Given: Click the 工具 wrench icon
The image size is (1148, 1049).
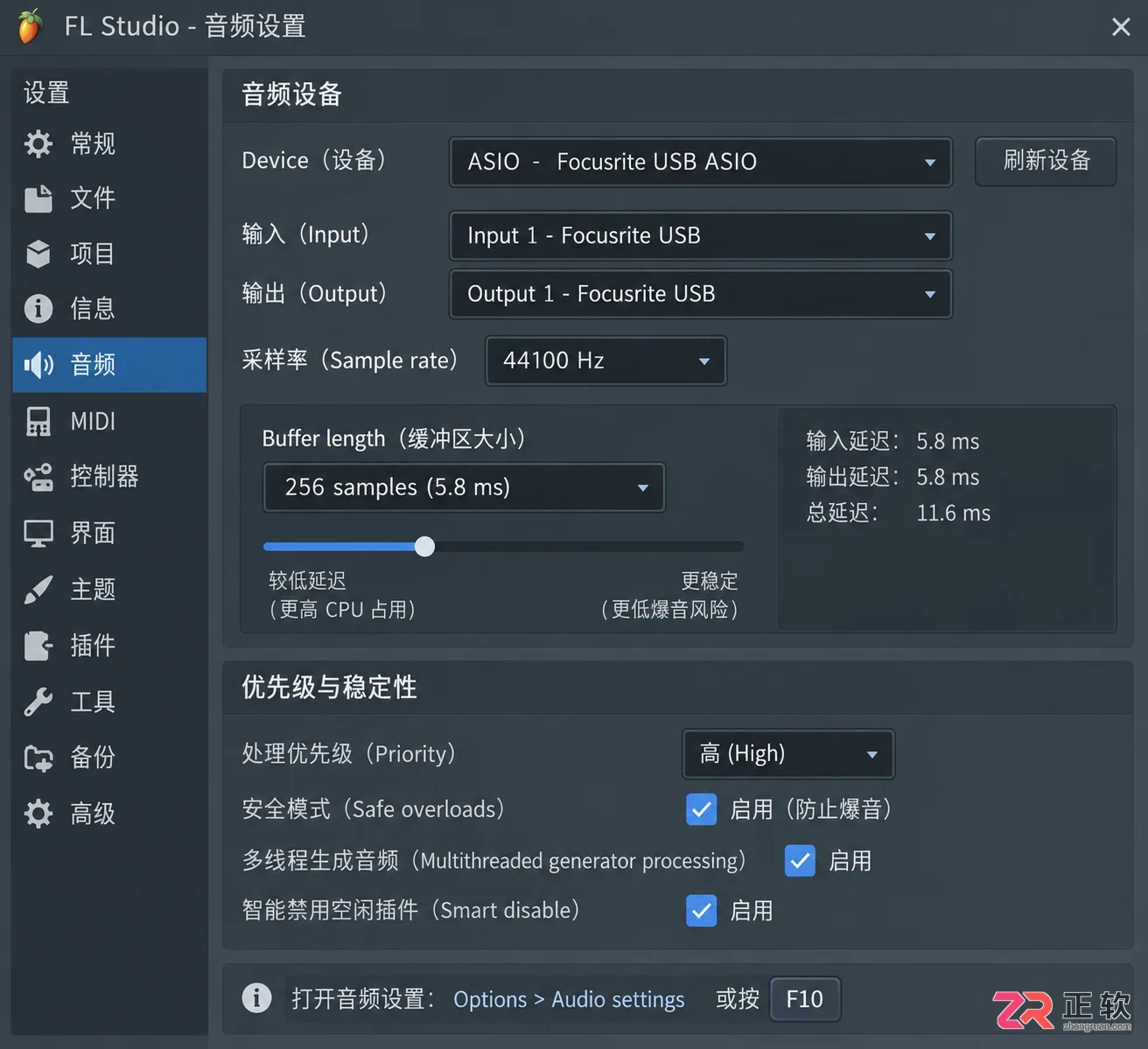Looking at the screenshot, I should pos(38,702).
